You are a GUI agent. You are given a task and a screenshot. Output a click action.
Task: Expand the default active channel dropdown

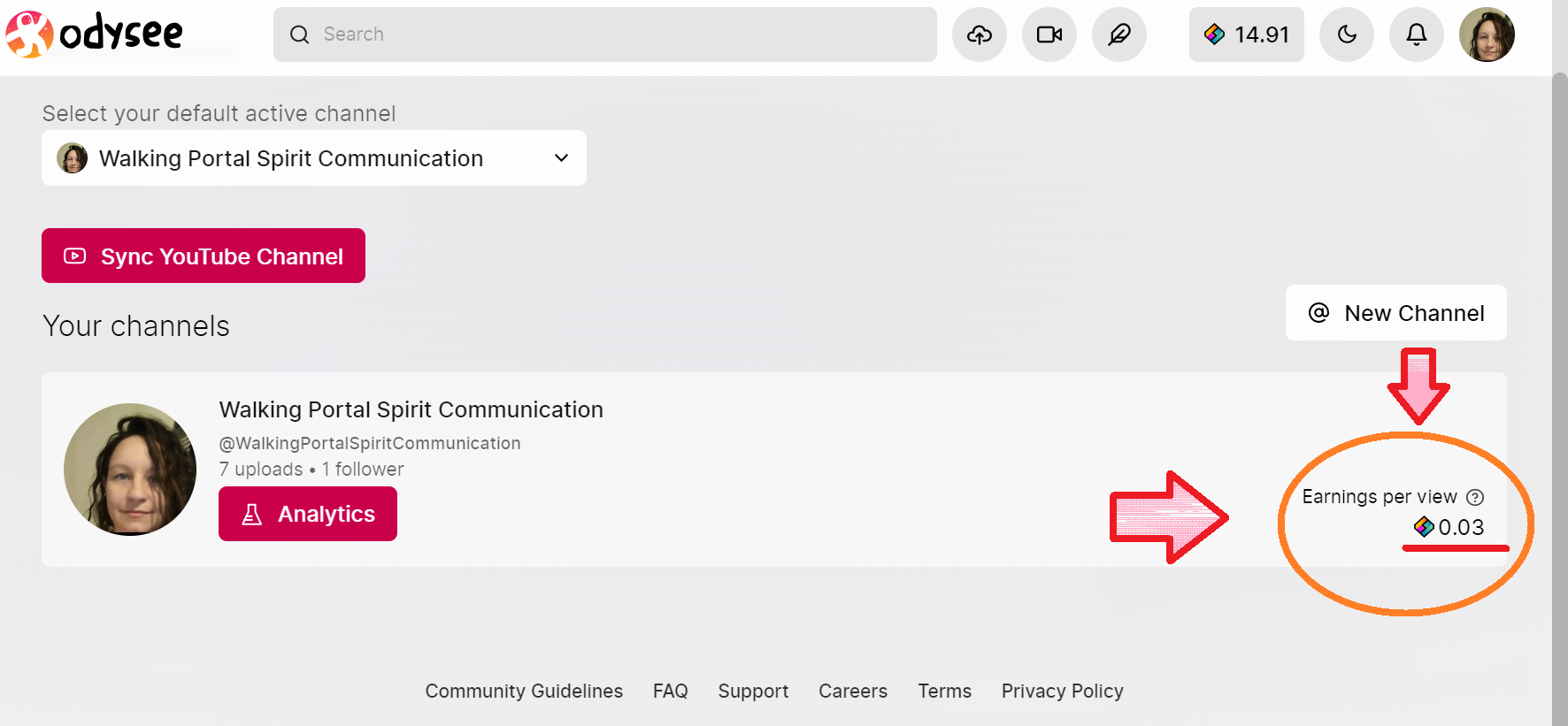[314, 158]
